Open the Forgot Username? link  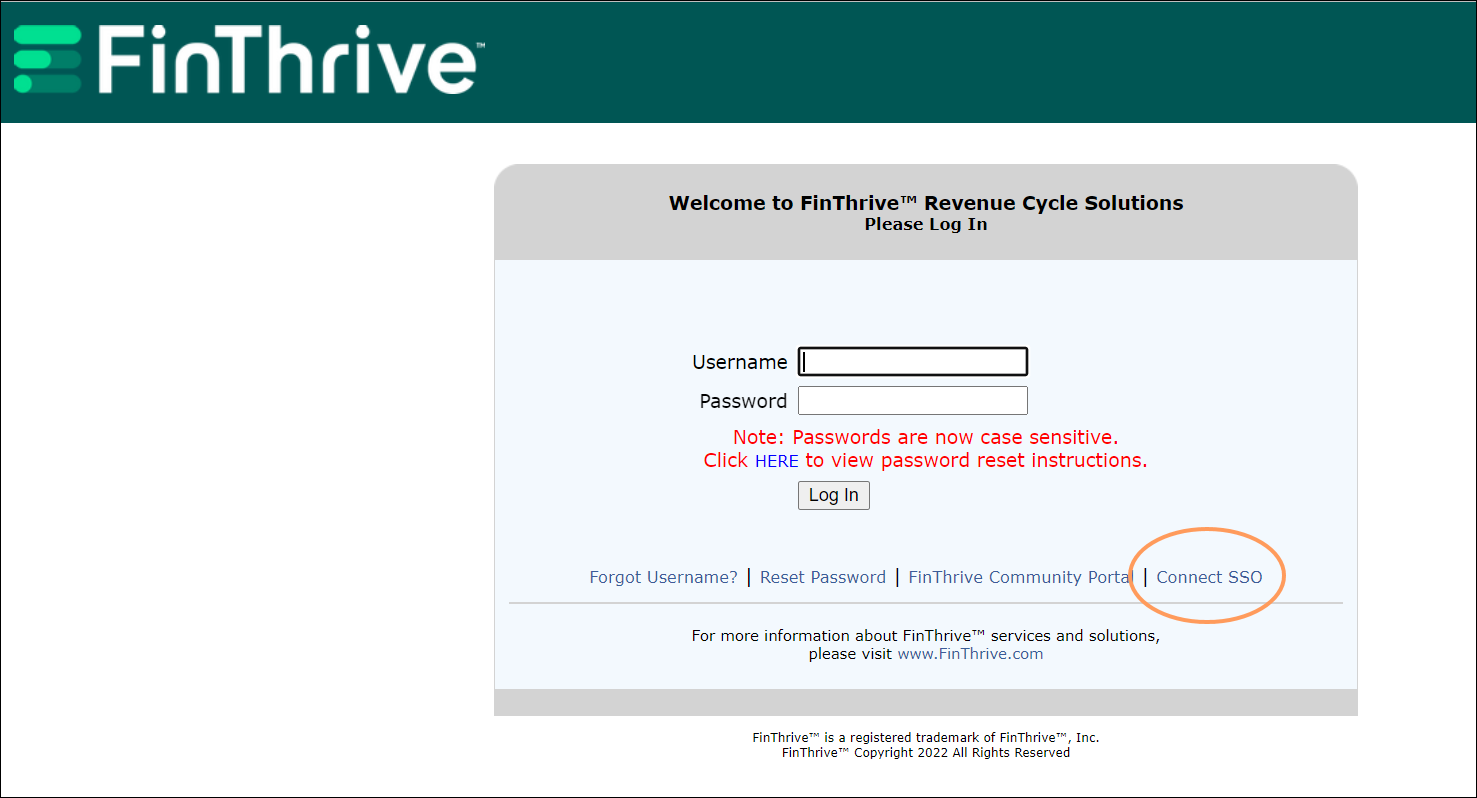pyautogui.click(x=663, y=577)
